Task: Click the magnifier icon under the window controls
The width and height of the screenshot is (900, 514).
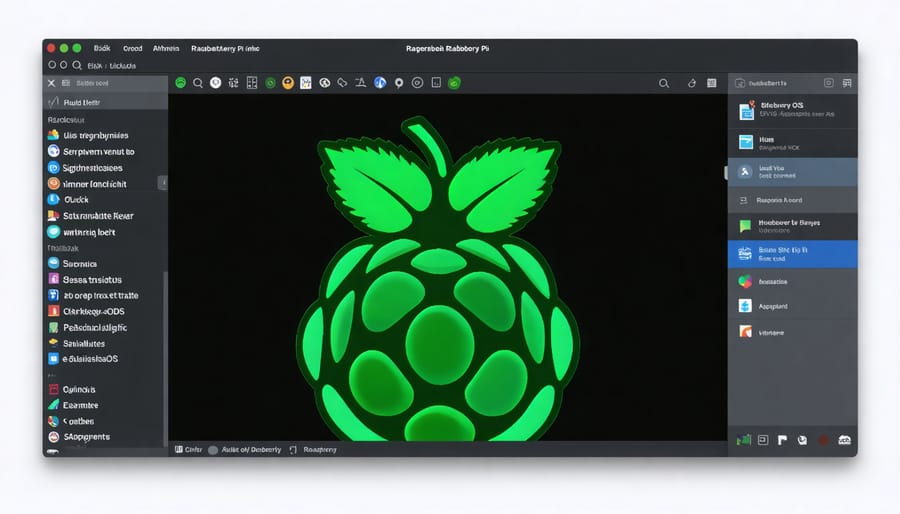Action: tap(76, 65)
